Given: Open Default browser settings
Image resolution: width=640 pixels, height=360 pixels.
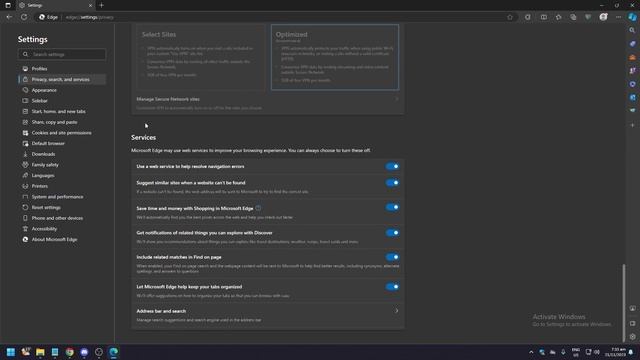Looking at the screenshot, I should (62, 143).
